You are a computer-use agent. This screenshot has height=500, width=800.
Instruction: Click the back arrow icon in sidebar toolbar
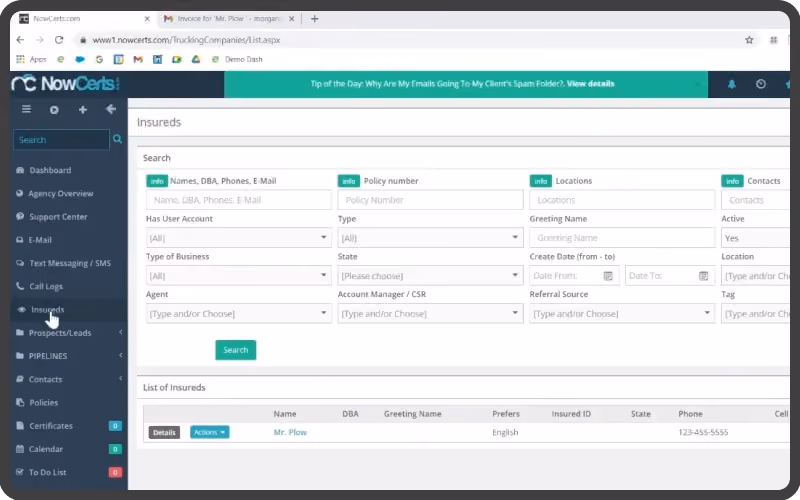pos(111,109)
